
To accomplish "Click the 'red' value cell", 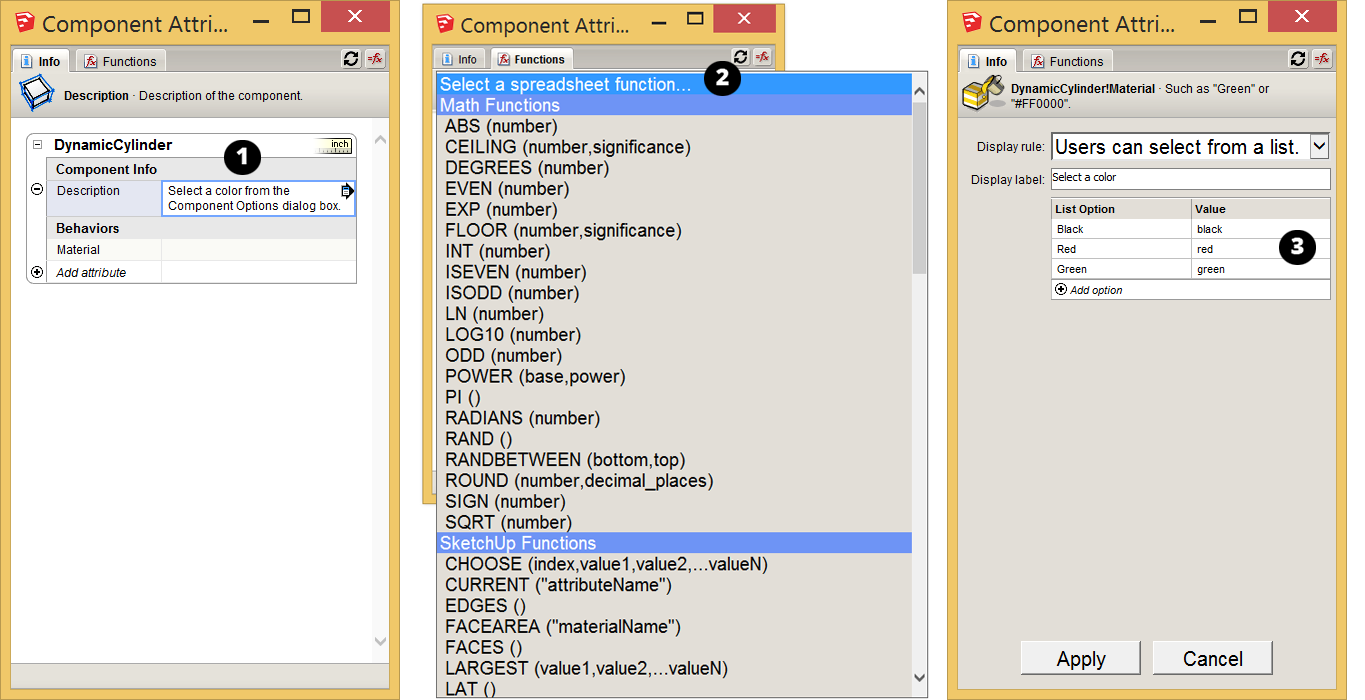I will [x=1261, y=249].
